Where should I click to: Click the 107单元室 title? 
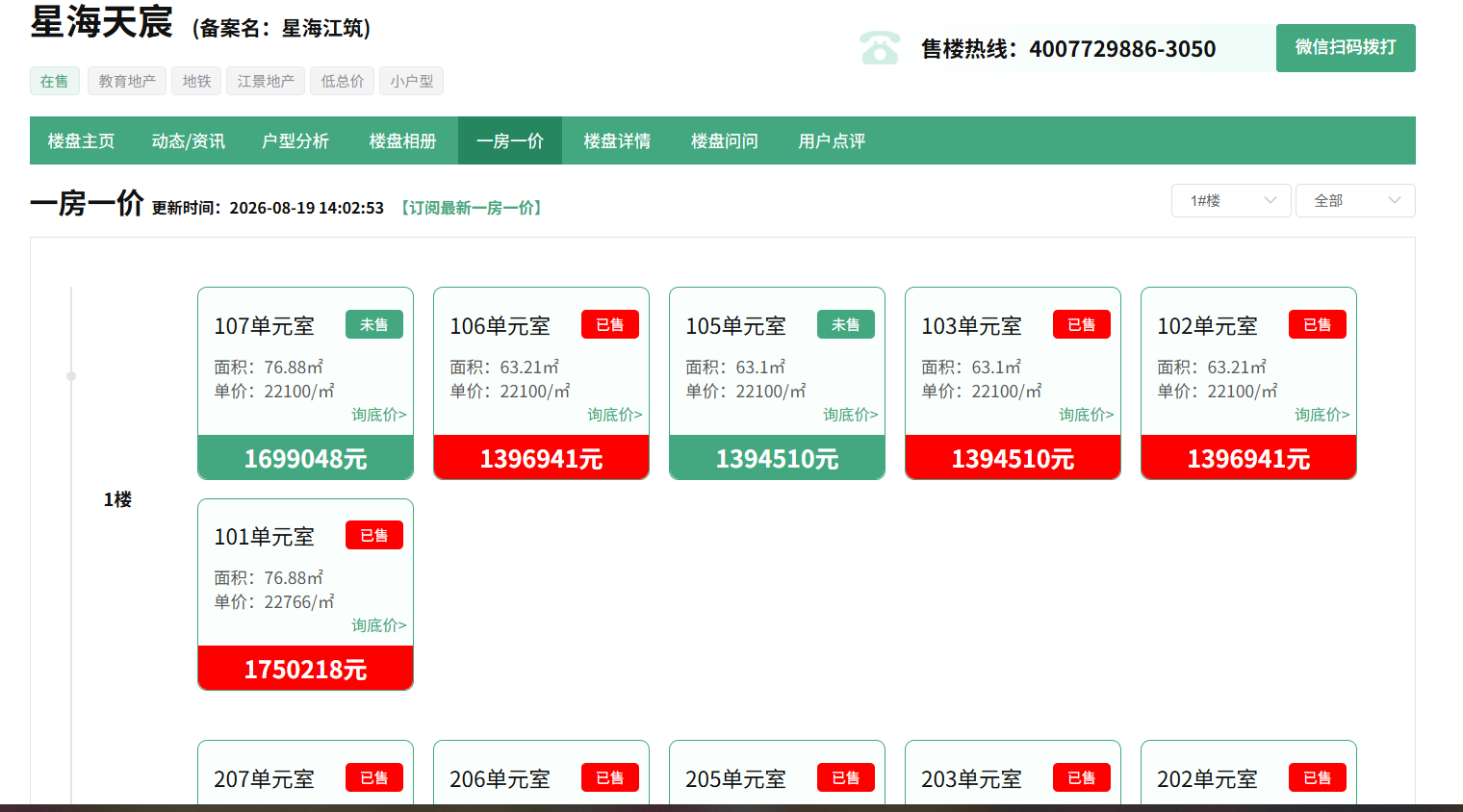[x=265, y=326]
